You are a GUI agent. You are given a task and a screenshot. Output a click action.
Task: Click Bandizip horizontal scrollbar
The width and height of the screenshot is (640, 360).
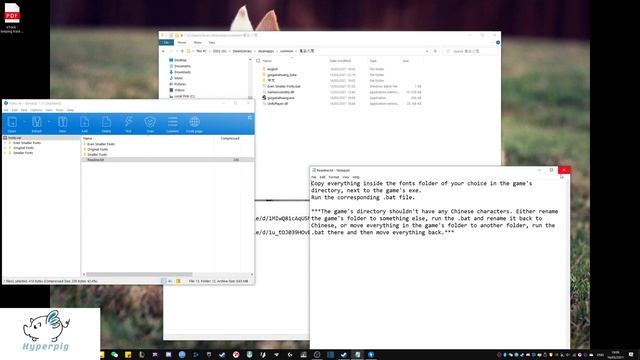pos(140,274)
